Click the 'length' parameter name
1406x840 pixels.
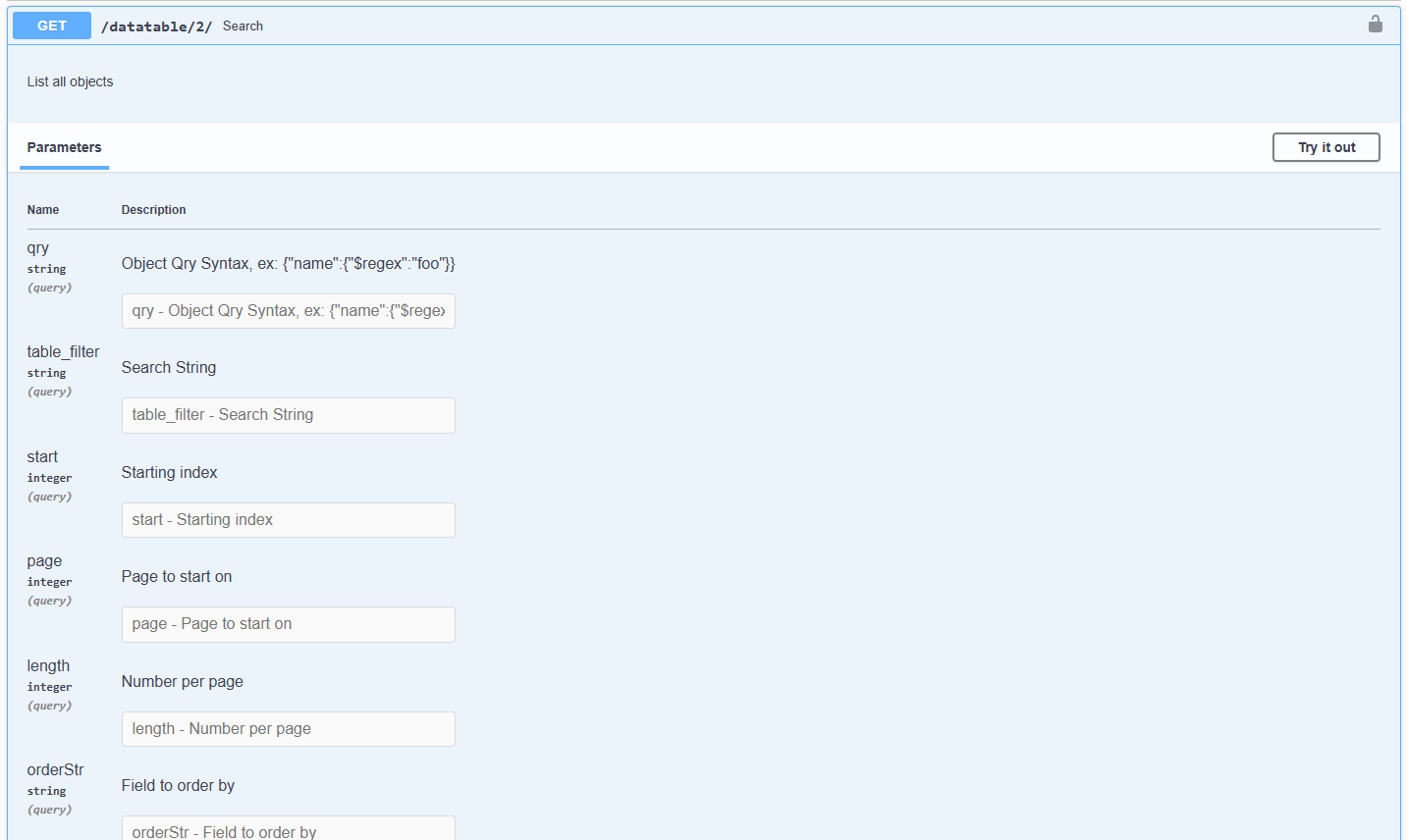point(48,666)
